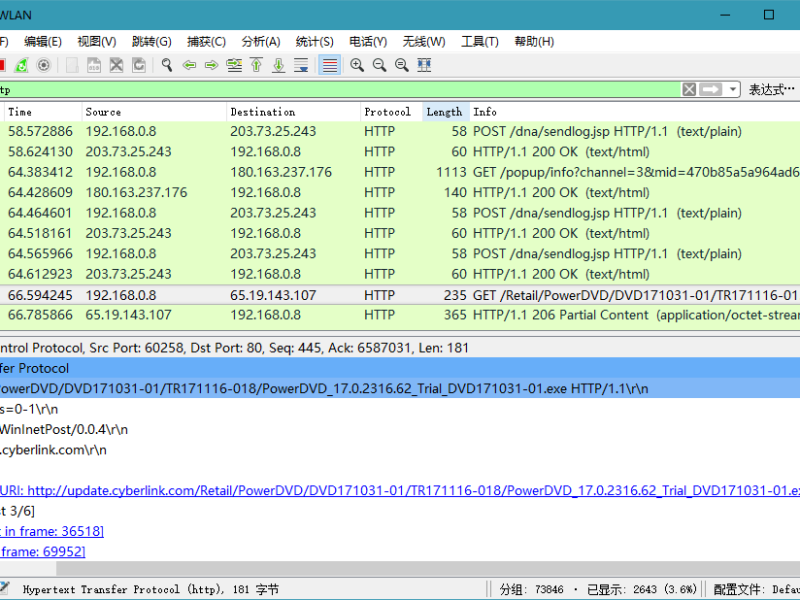Sort packets by Protocol column header
The height and width of the screenshot is (600, 800).
click(391, 112)
